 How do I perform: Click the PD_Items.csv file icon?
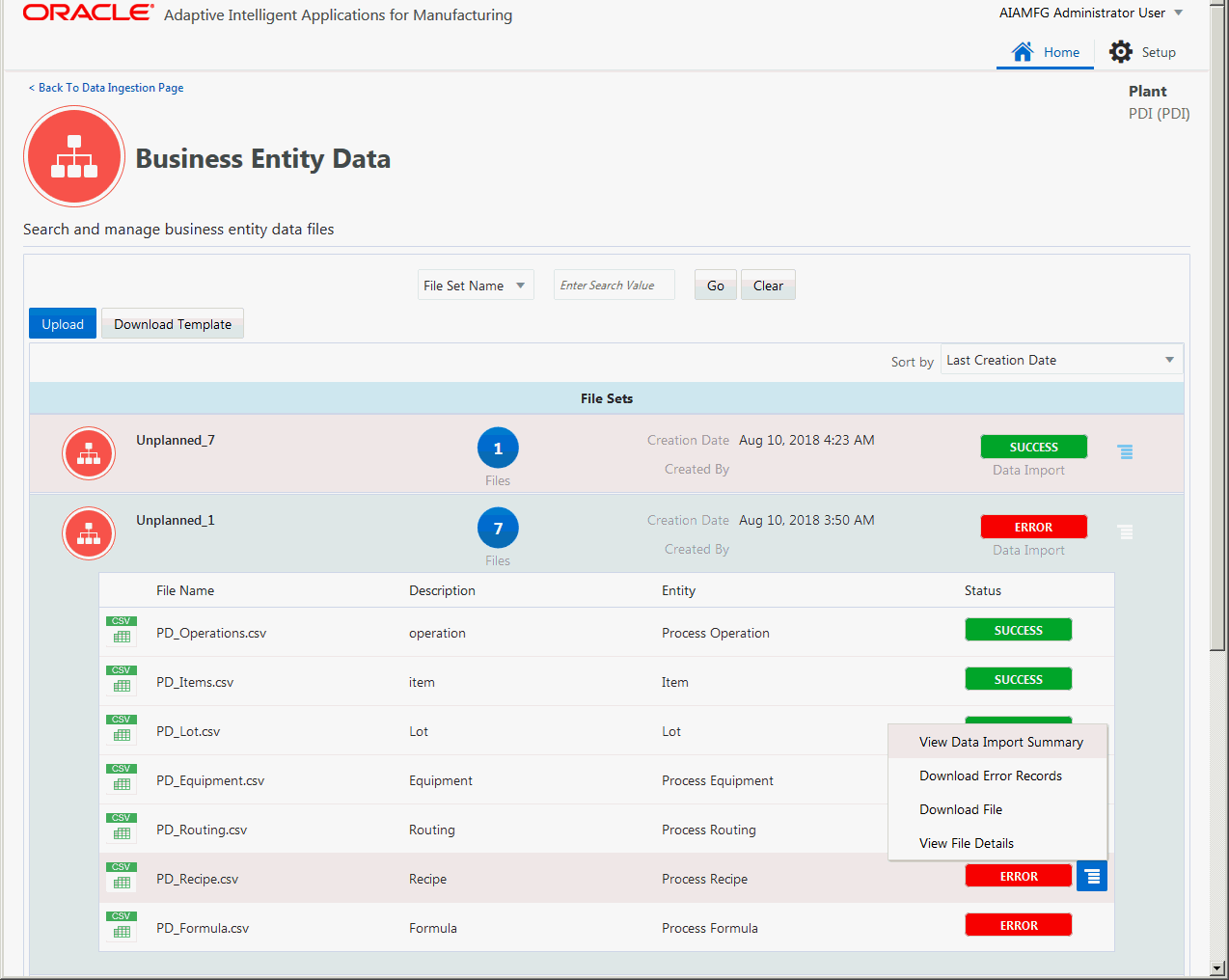[x=121, y=679]
